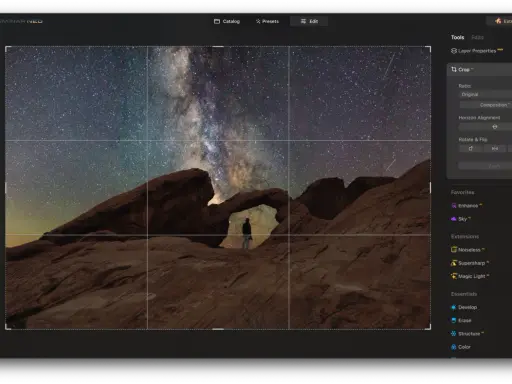The image size is (512, 384).
Task: Open the Develop tool
Action: (464, 307)
